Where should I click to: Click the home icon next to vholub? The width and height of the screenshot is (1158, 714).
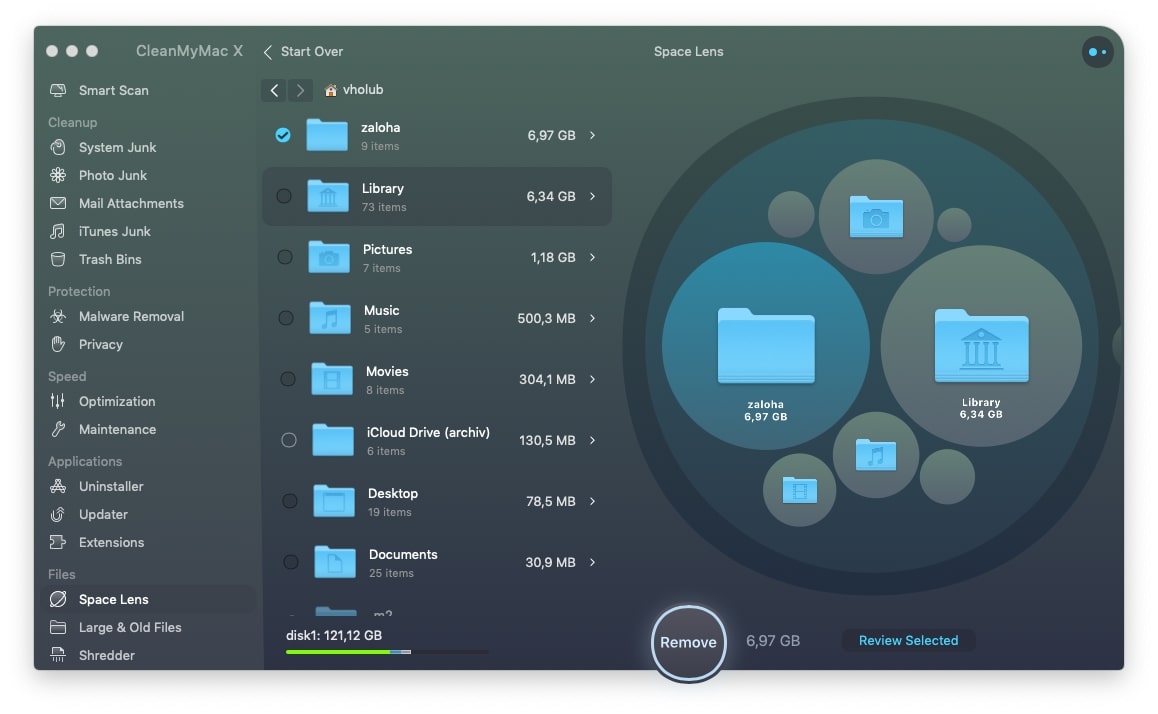(331, 90)
